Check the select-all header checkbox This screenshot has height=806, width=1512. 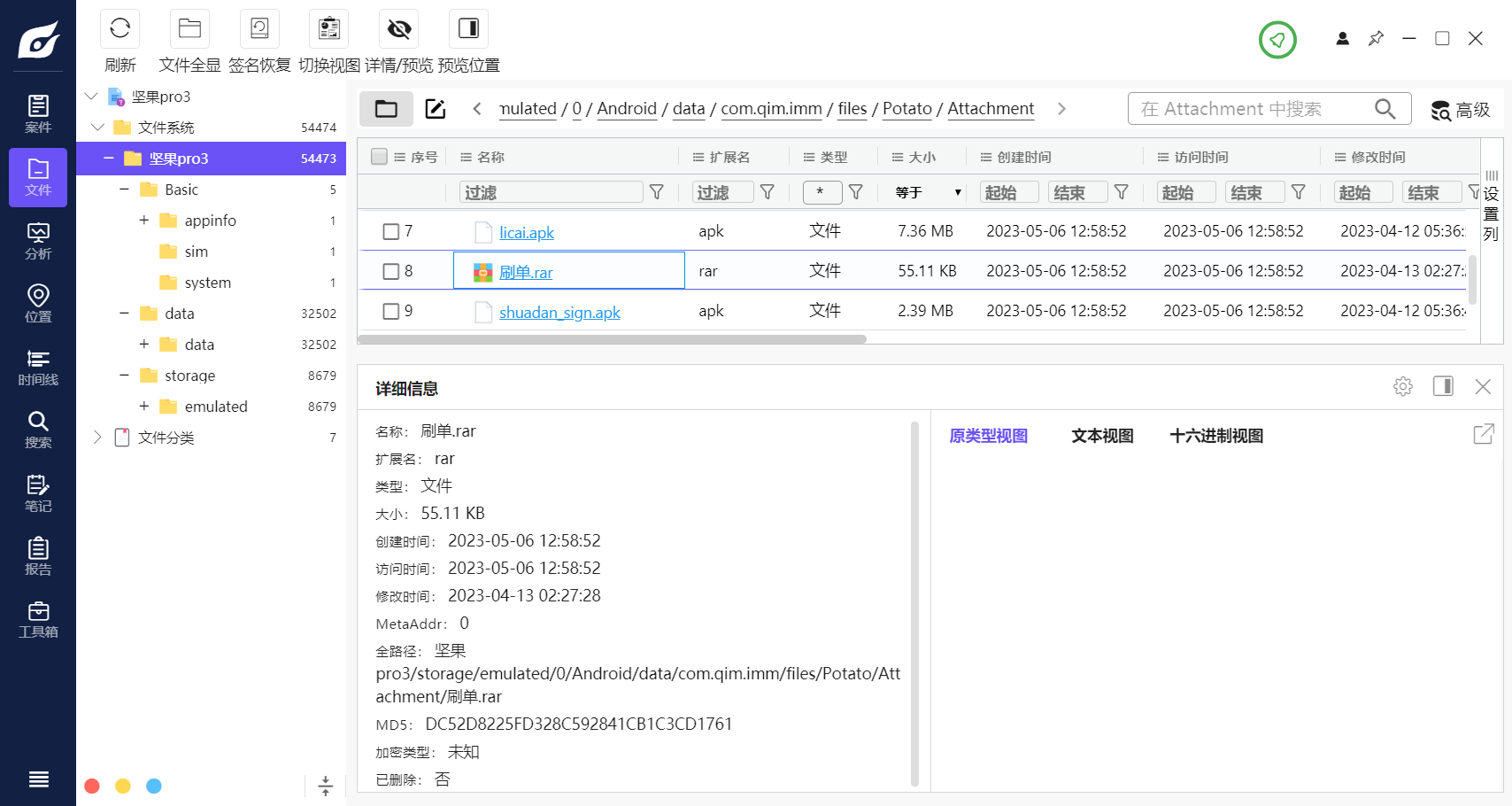(379, 157)
